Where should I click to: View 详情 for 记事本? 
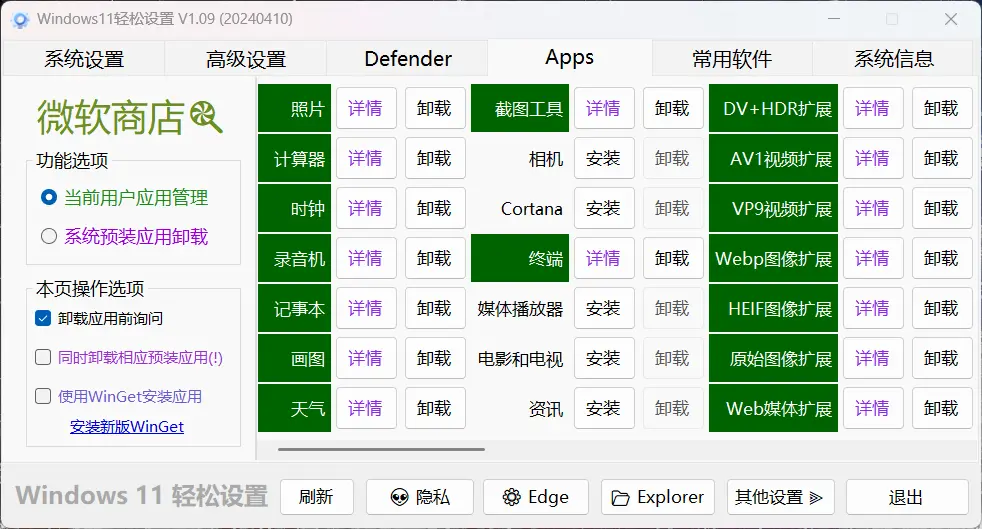point(366,309)
